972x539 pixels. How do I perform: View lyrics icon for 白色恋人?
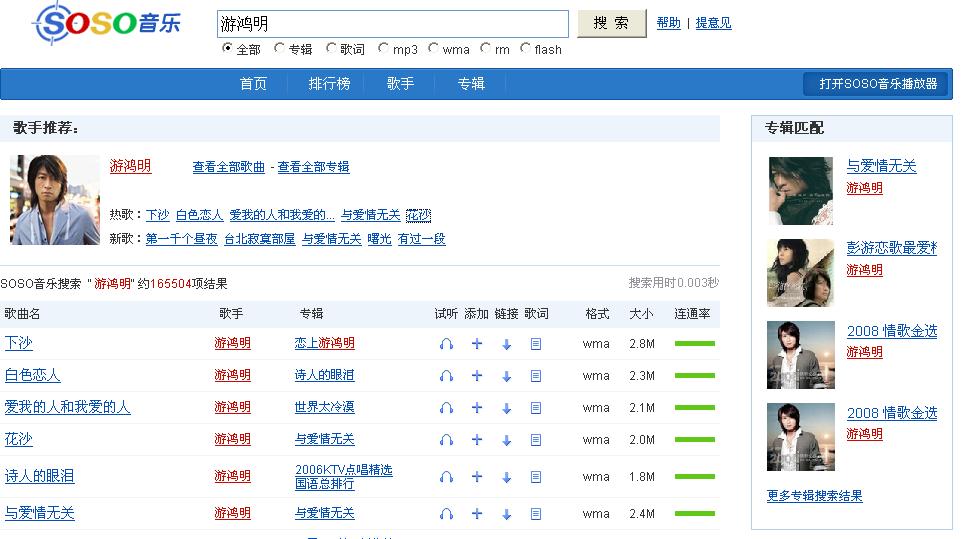tap(536, 376)
